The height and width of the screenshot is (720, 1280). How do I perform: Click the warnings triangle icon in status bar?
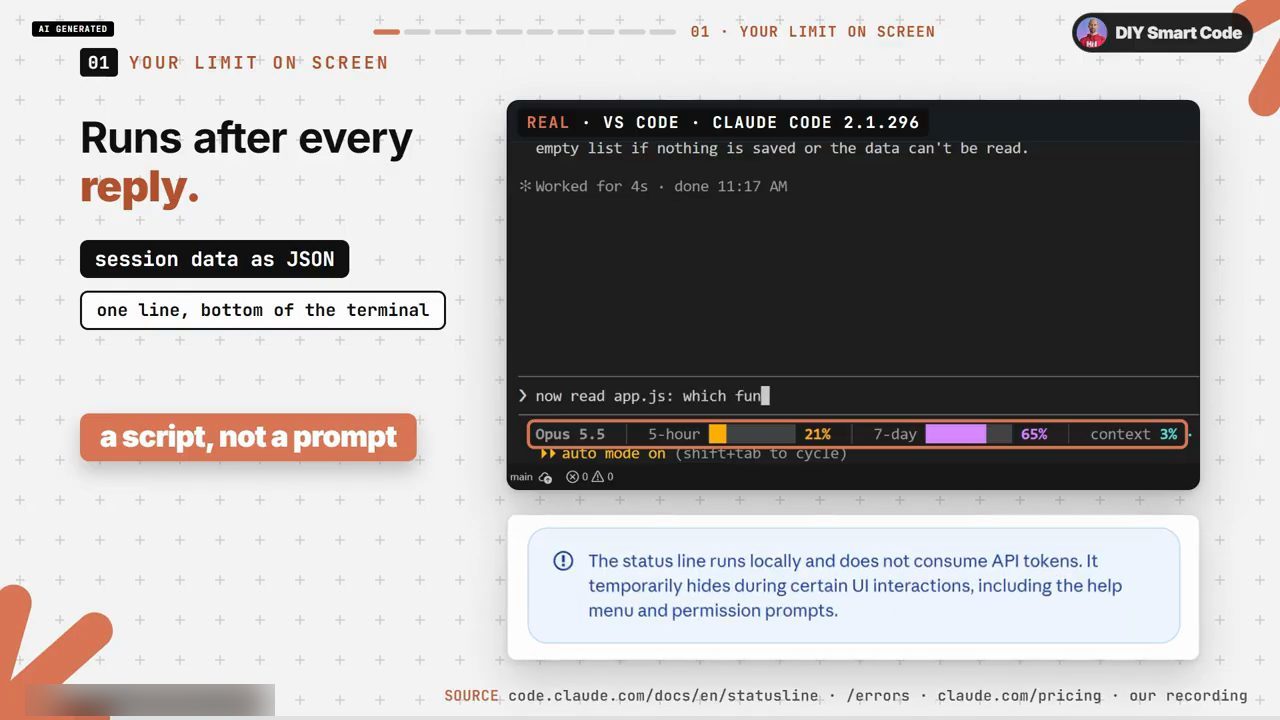[597, 477]
